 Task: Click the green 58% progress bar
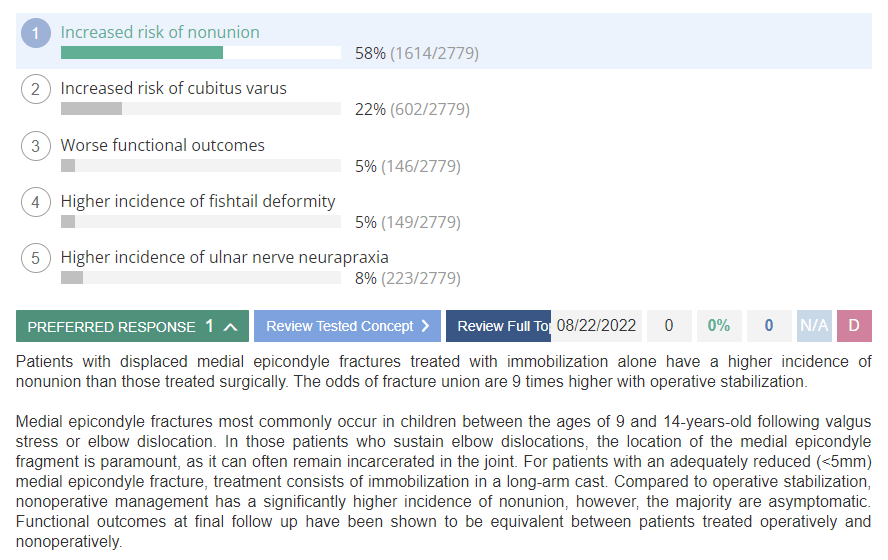tap(142, 53)
